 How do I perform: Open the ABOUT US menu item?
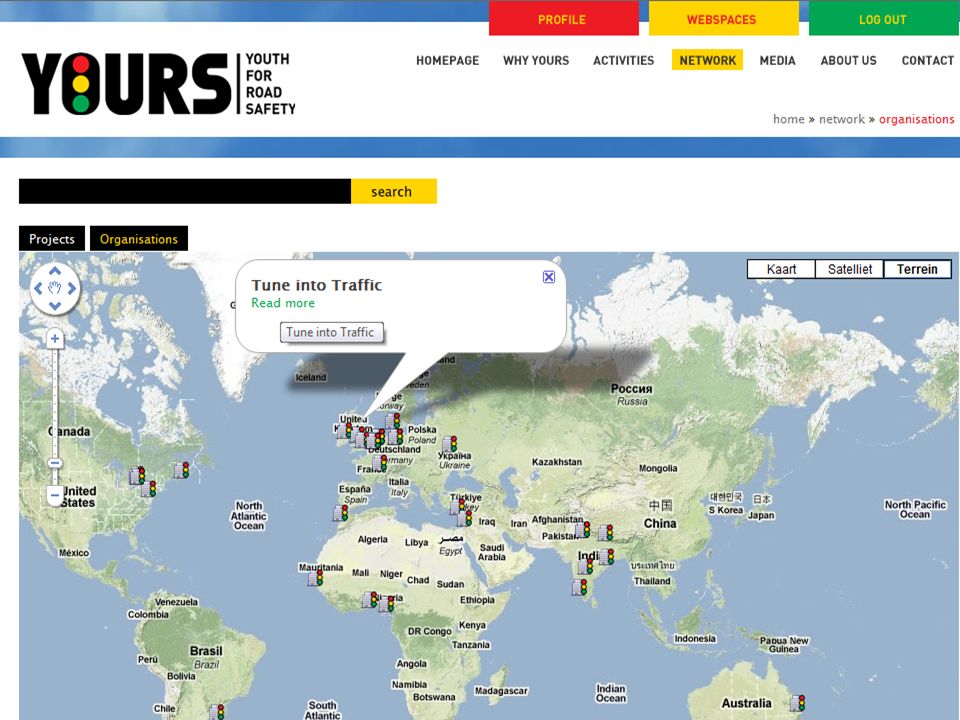pyautogui.click(x=849, y=61)
